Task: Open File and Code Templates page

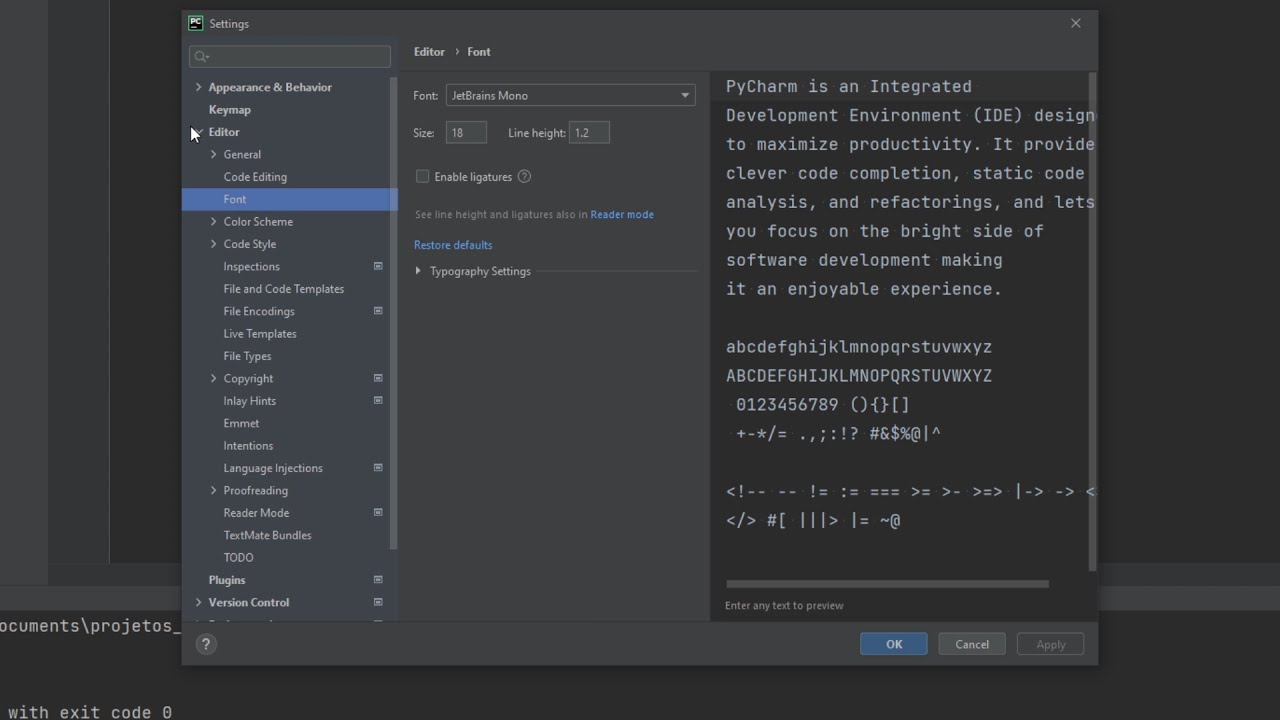Action: [x=283, y=289]
